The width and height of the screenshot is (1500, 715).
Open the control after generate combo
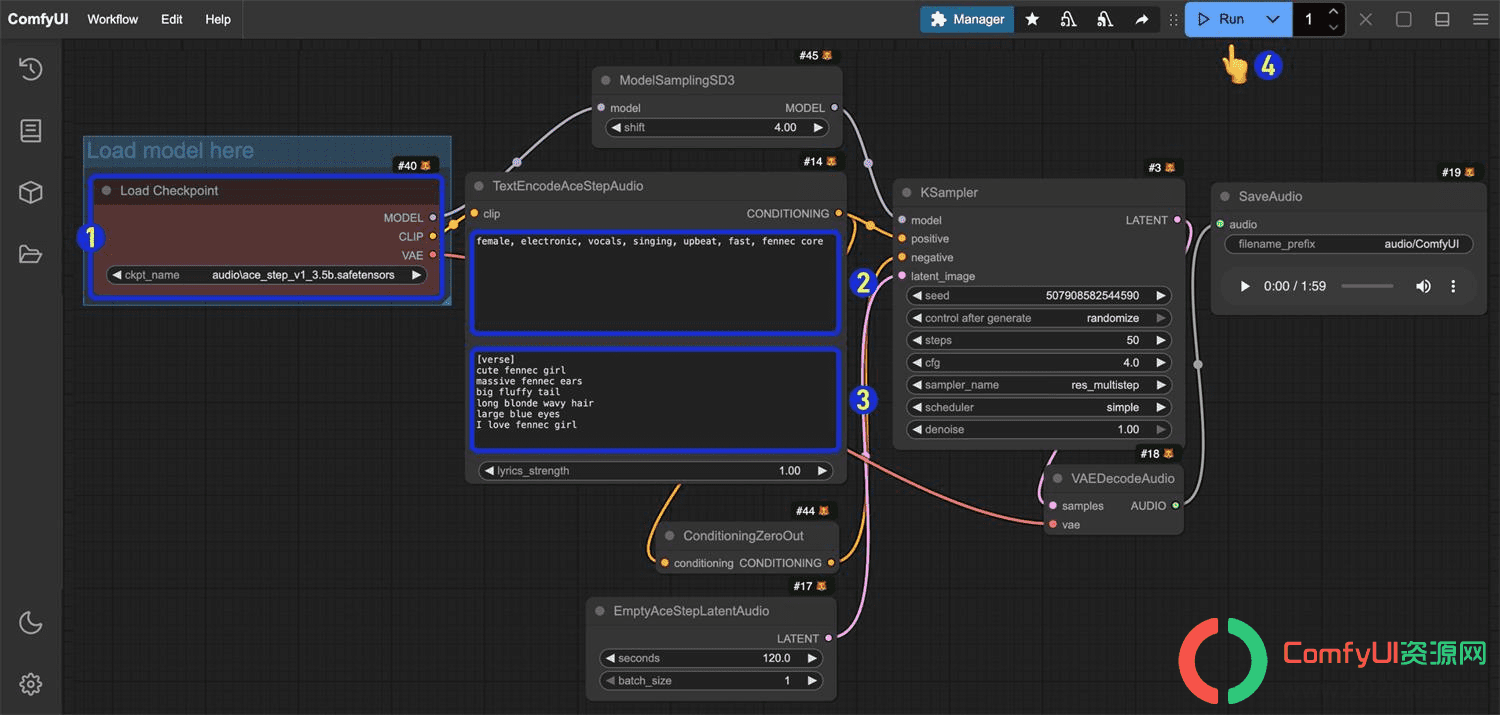[1038, 318]
